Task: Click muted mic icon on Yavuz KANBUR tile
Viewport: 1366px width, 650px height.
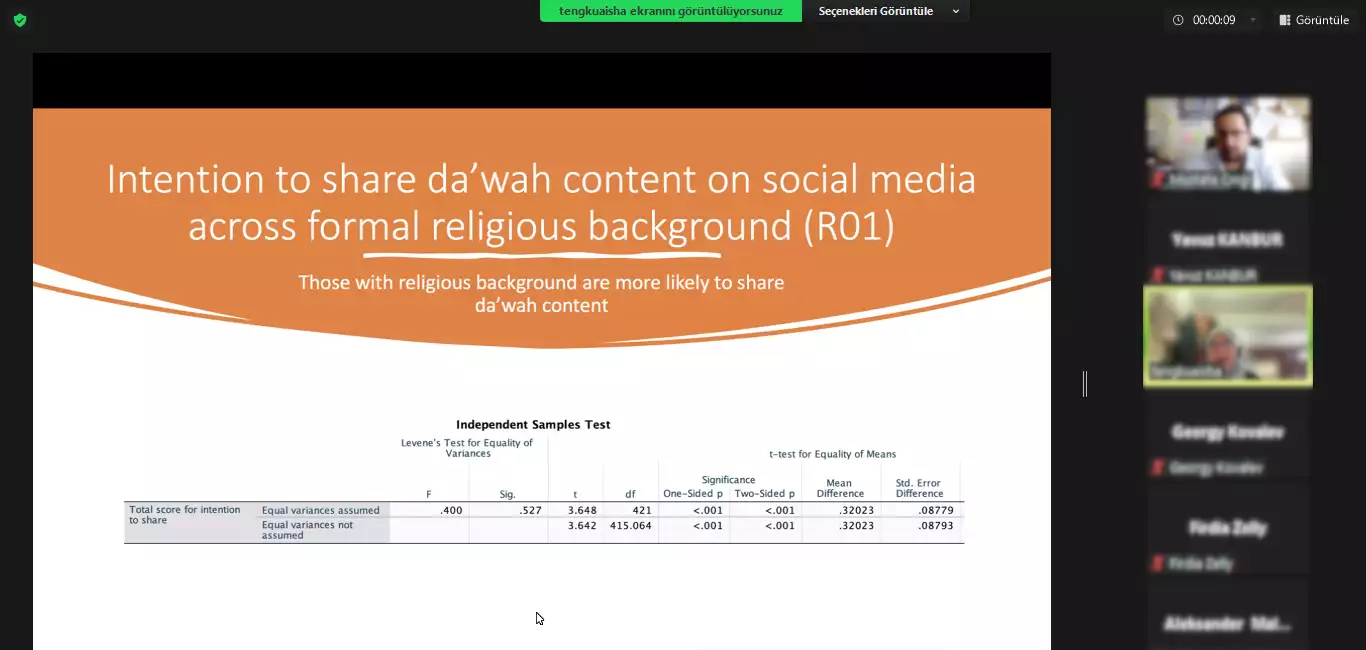Action: [x=1158, y=275]
